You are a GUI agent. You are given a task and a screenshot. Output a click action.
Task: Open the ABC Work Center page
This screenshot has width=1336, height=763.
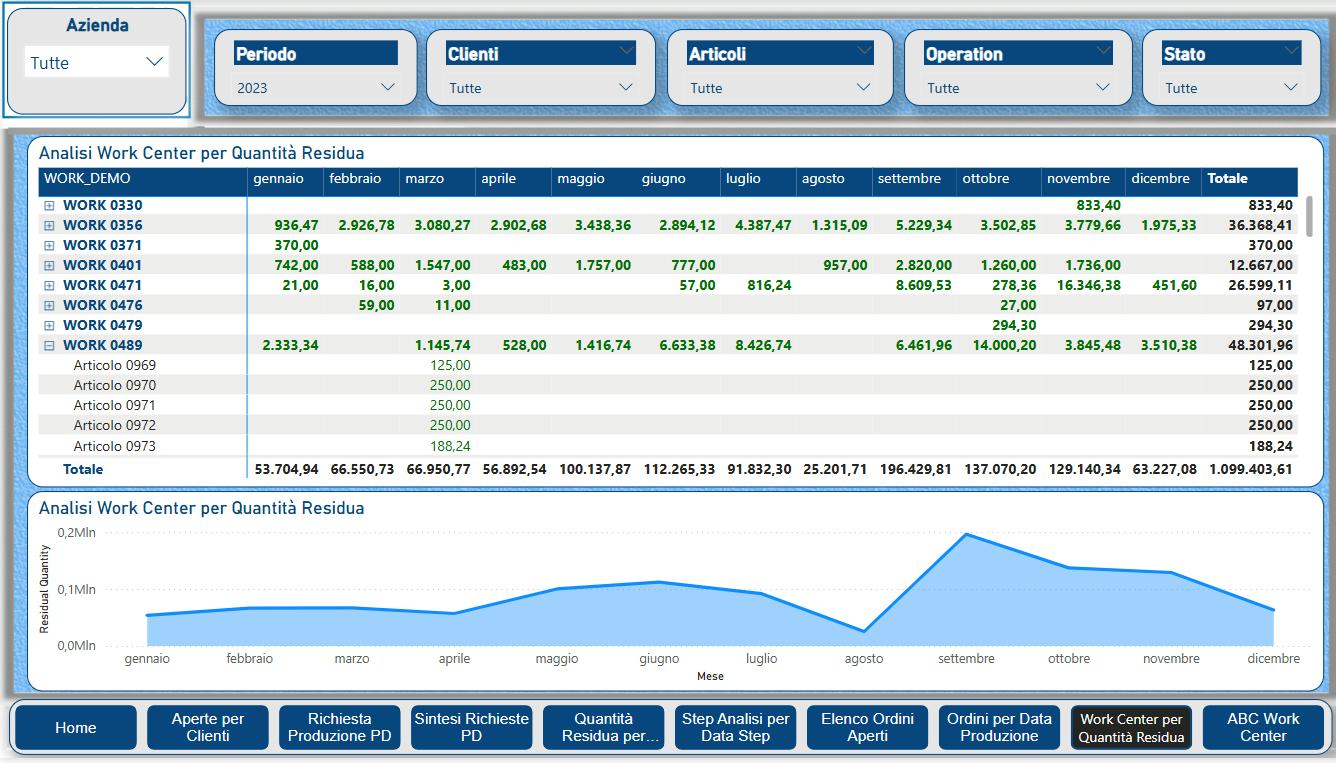pos(1263,727)
